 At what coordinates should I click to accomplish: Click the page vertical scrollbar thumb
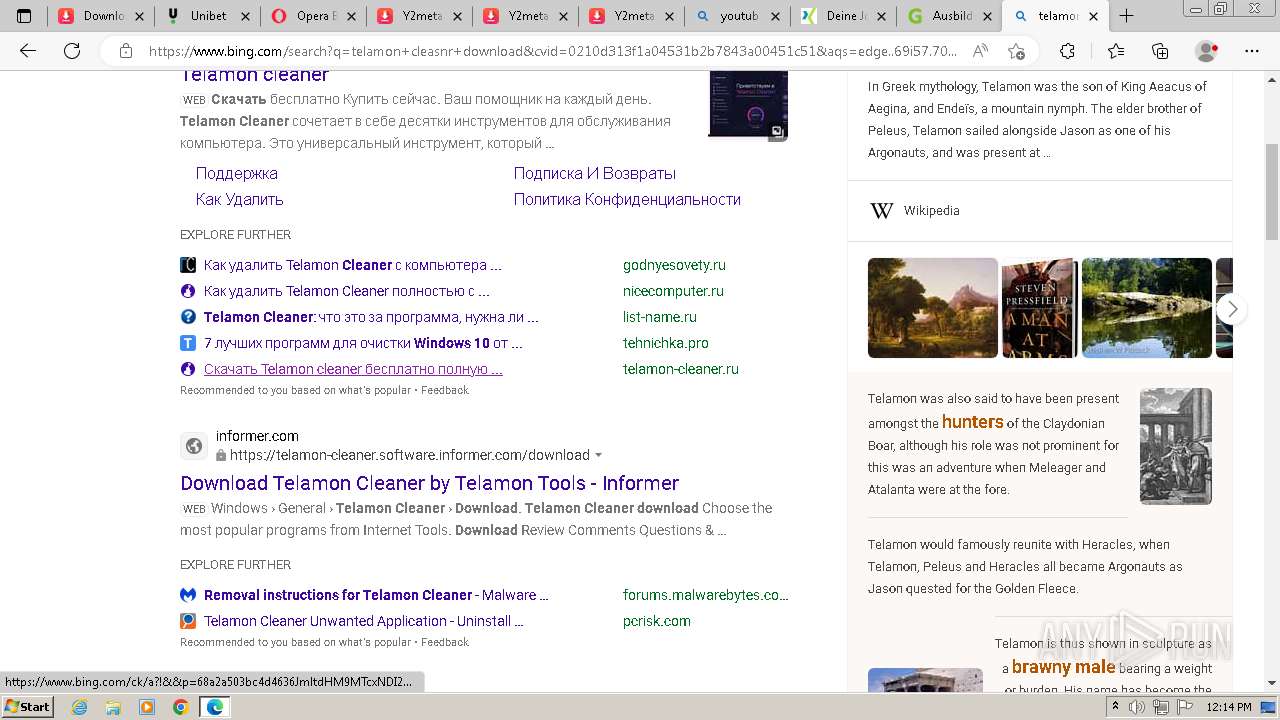click(1272, 192)
